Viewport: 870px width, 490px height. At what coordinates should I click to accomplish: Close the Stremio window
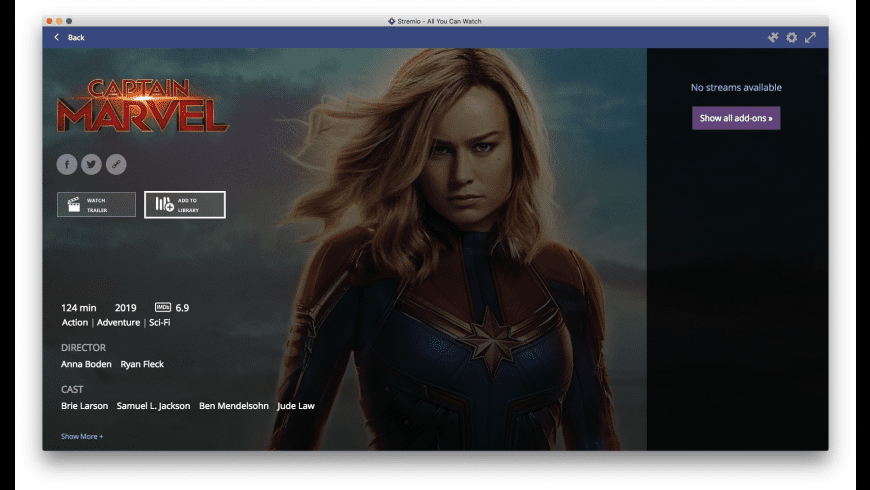coord(49,21)
